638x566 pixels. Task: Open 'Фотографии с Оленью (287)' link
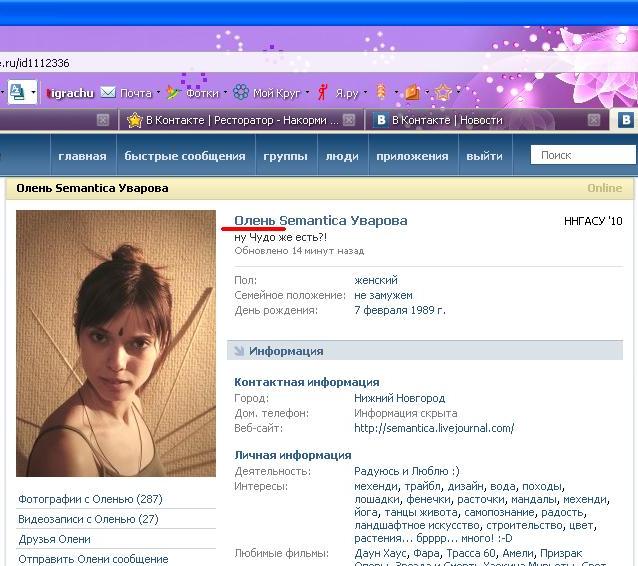pyautogui.click(x=90, y=499)
